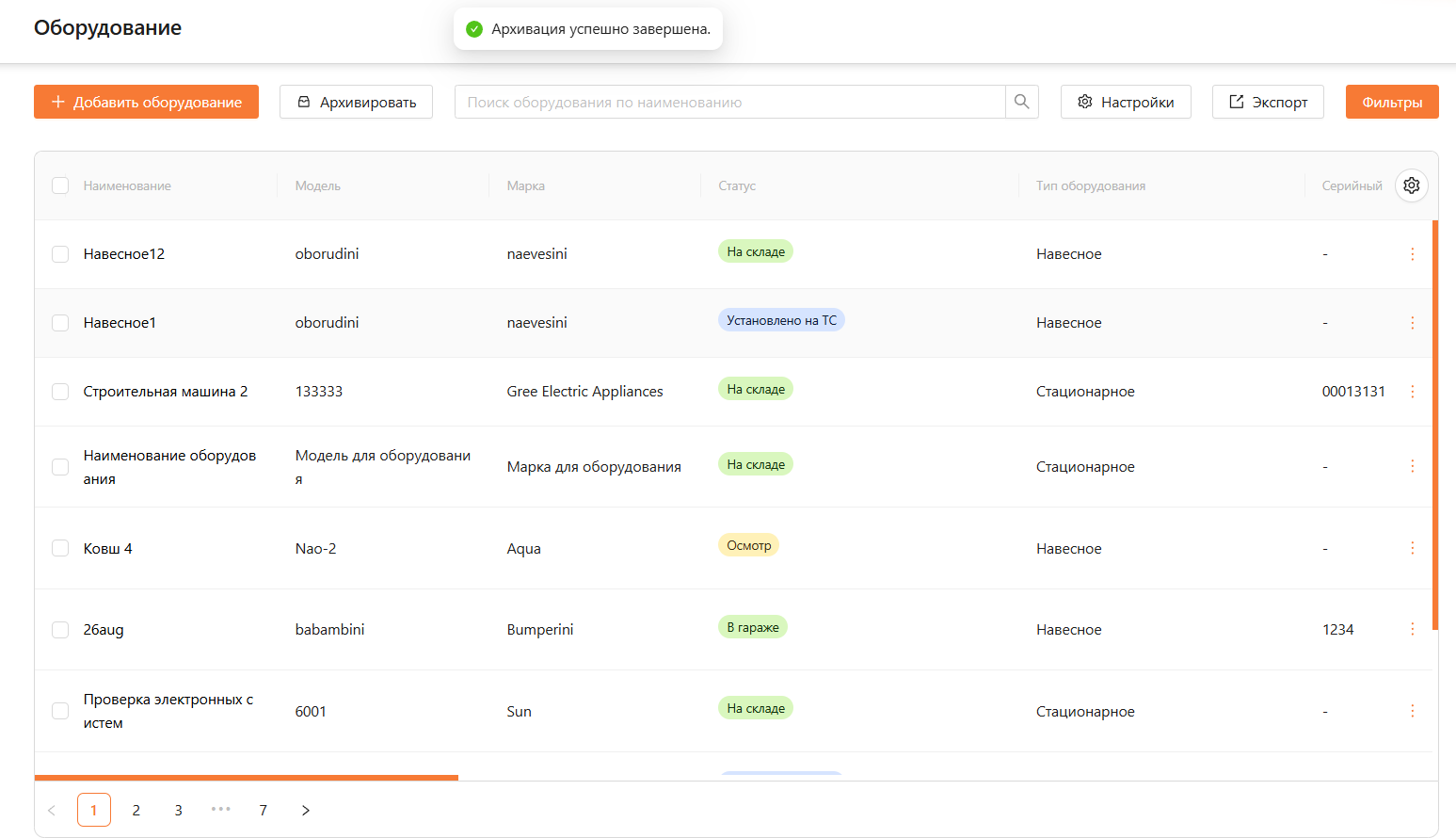1456x838 pixels.
Task: Expand the Фильтры panel
Action: tap(1391, 102)
